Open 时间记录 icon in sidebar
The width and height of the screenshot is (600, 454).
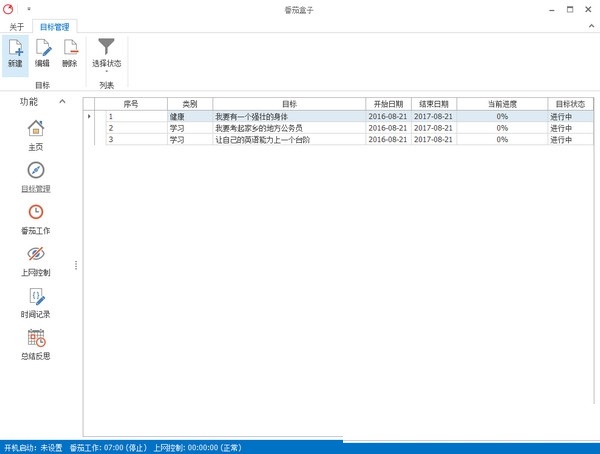click(x=36, y=296)
